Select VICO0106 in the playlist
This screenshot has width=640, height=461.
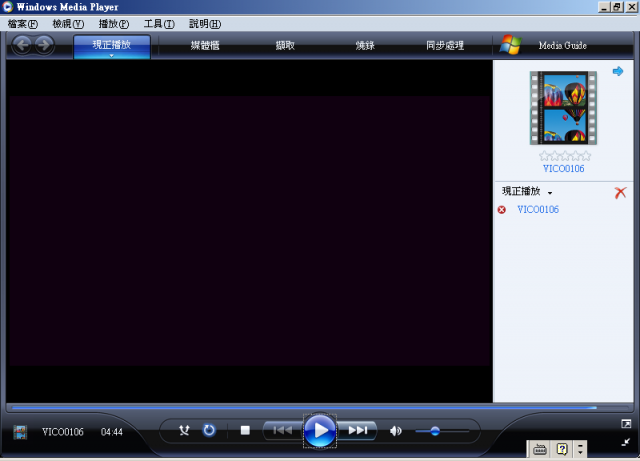(538, 209)
